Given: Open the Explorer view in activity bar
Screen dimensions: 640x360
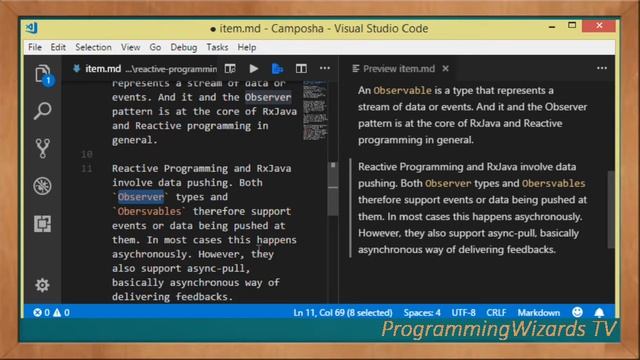Looking at the screenshot, I should 43,75.
